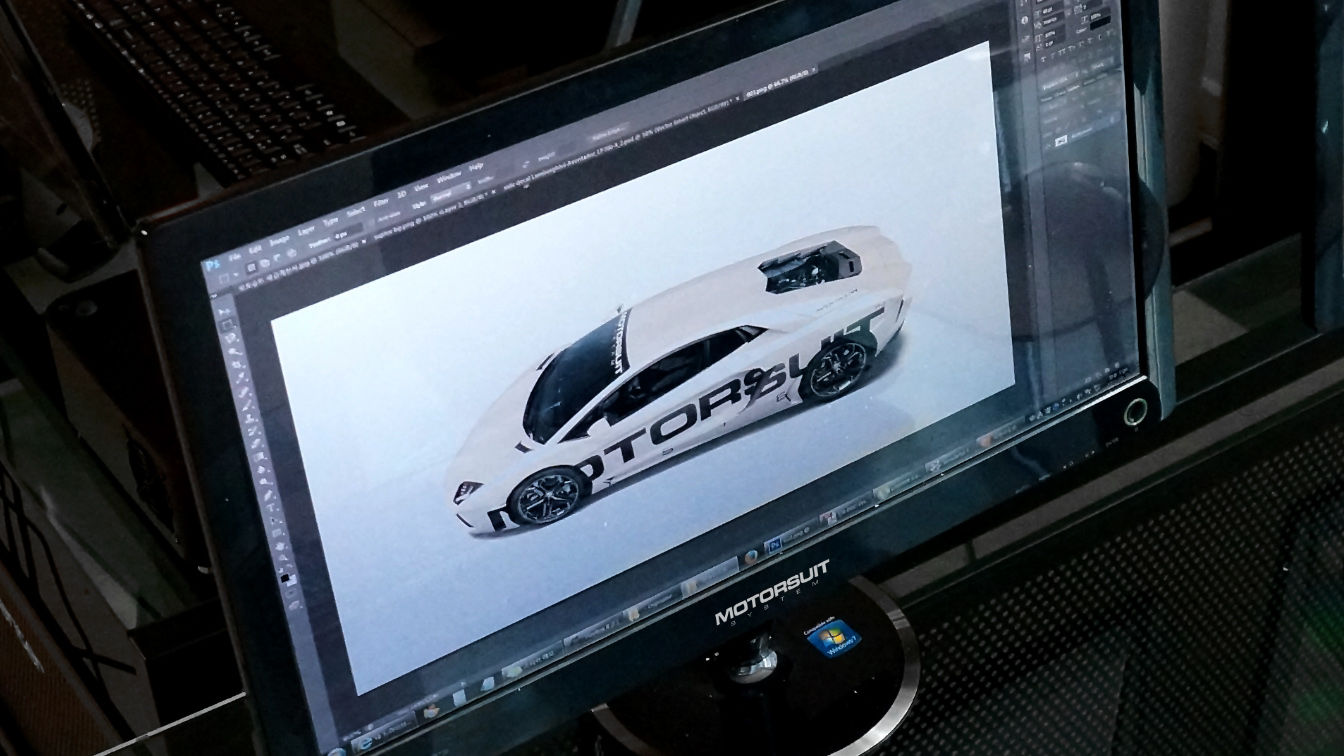
Task: Select the Brush tool
Action: [247, 405]
